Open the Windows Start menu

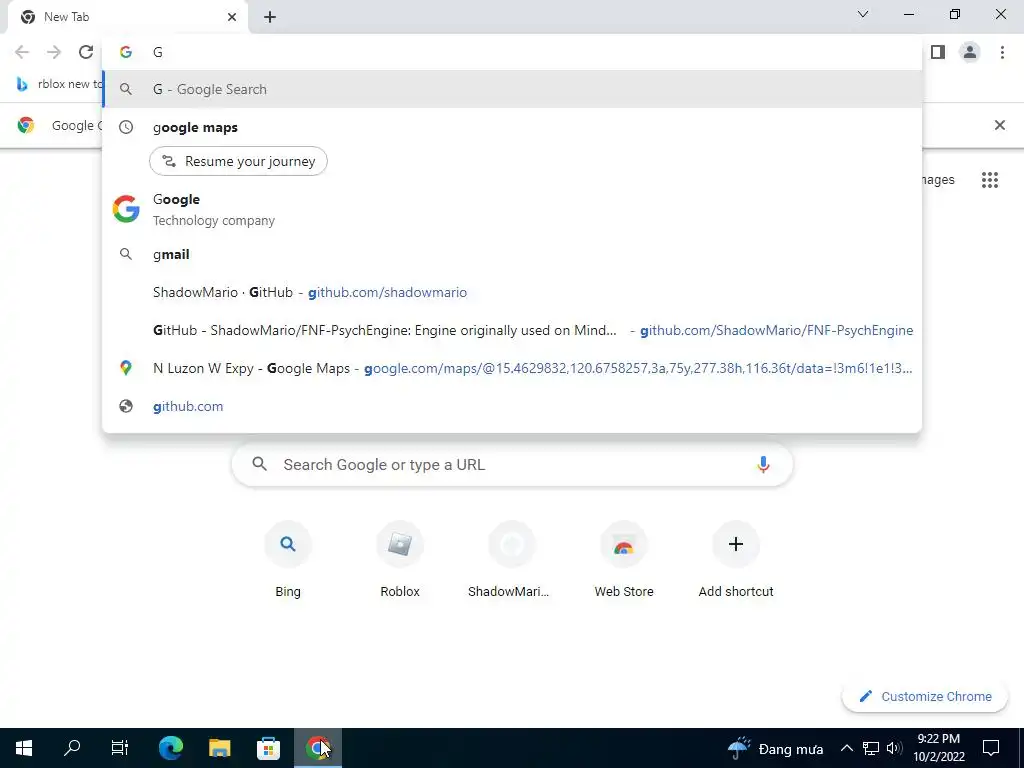24,748
